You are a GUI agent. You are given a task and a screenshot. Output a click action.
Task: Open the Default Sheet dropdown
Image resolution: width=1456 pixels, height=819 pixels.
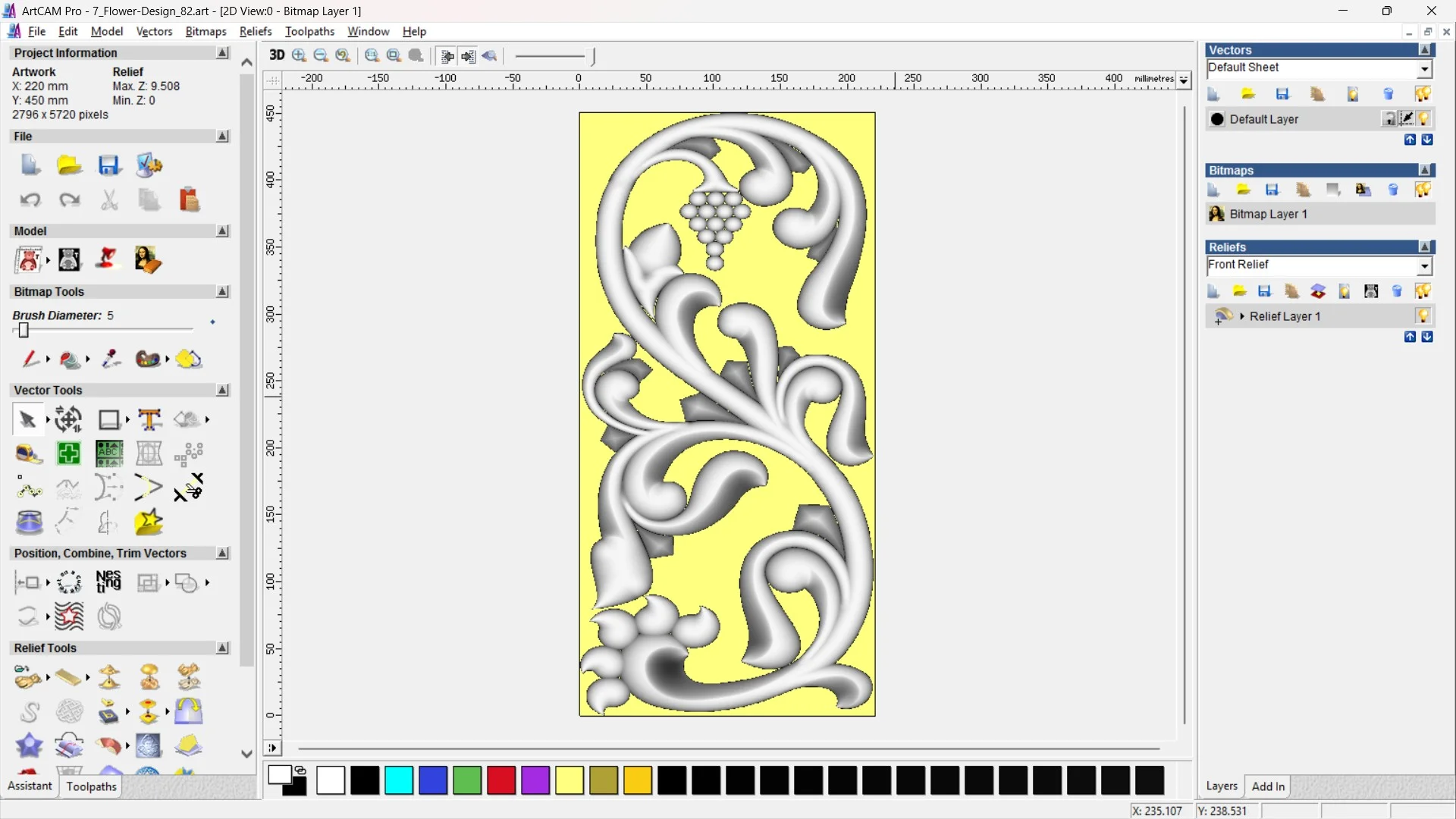[1425, 68]
